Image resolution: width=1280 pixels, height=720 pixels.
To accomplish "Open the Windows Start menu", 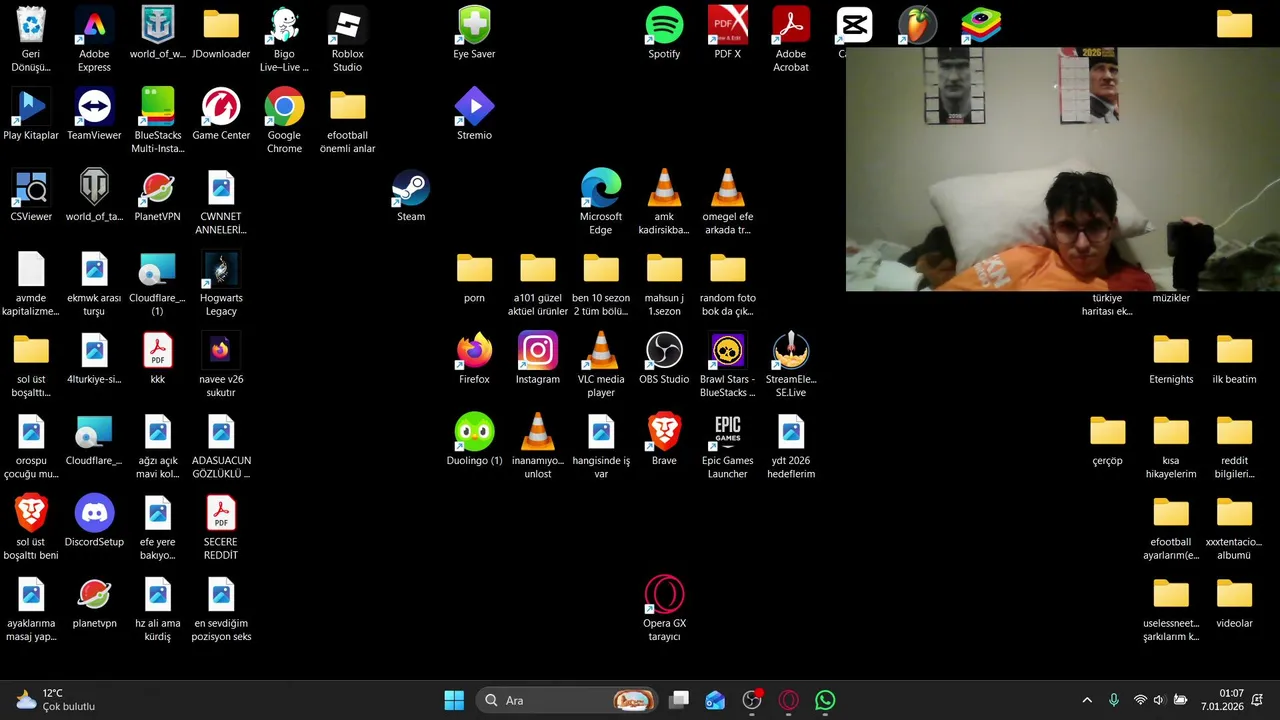I will 454,700.
